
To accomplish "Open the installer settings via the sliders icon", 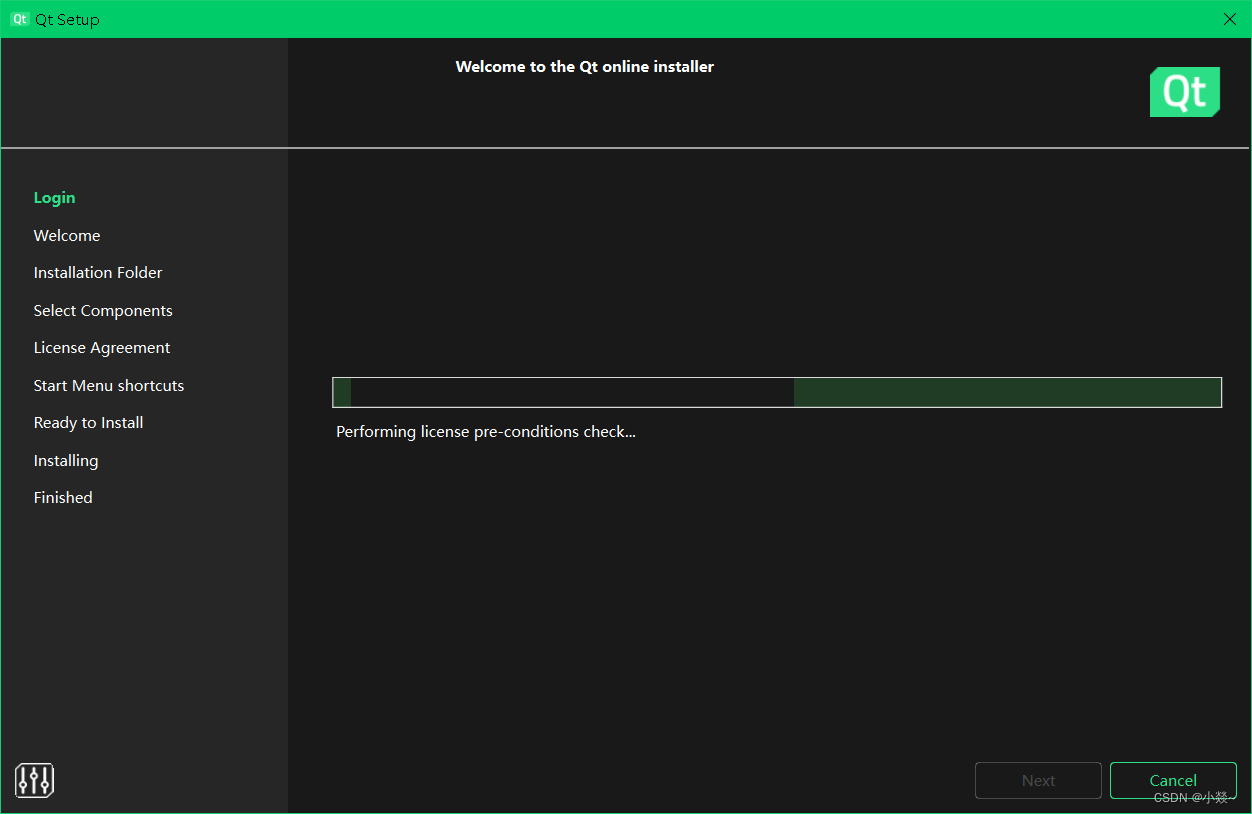I will pyautogui.click(x=34, y=780).
